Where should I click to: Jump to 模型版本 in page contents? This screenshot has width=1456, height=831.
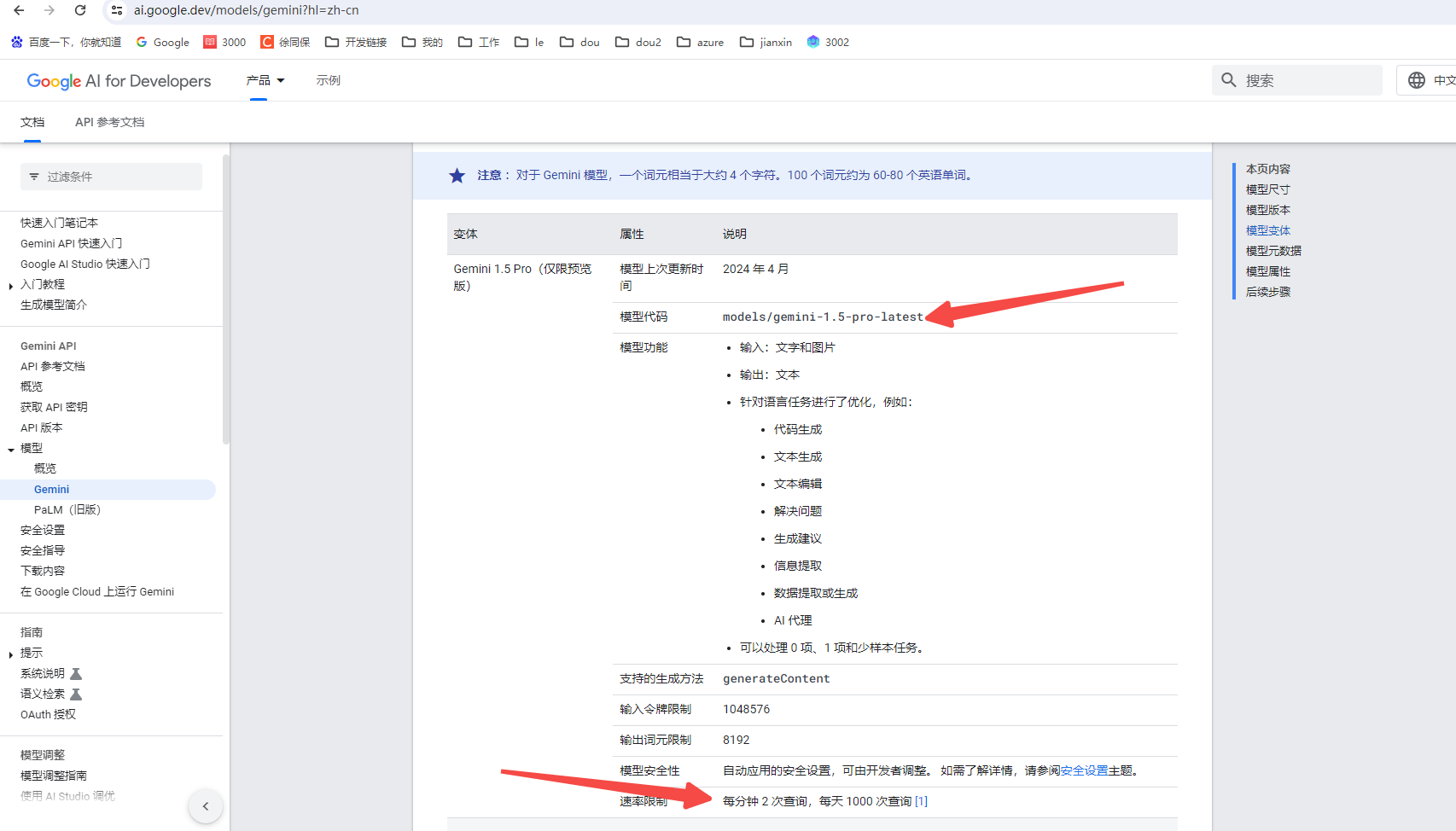coord(1267,210)
